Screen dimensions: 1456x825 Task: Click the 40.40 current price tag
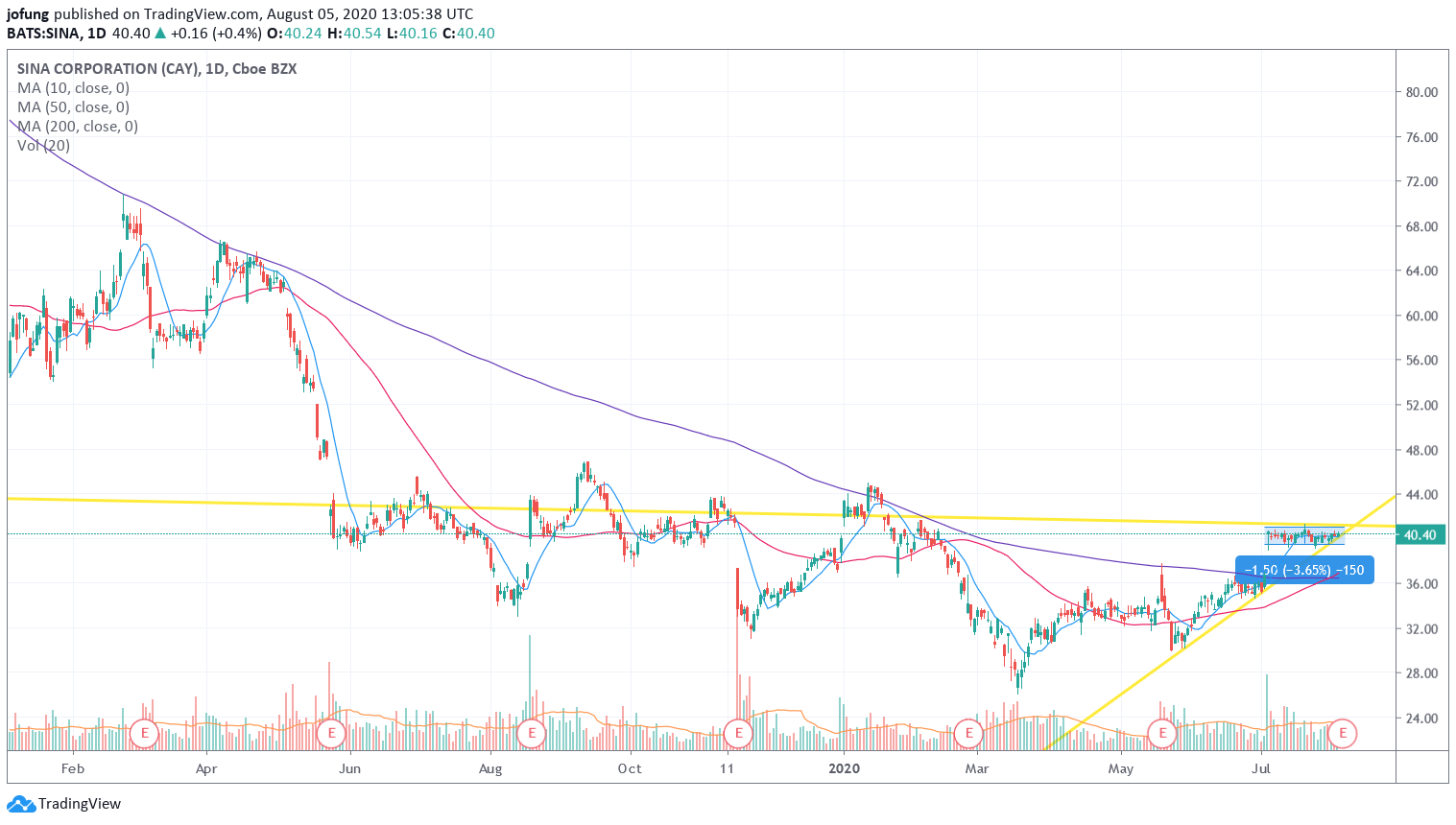(x=1420, y=535)
